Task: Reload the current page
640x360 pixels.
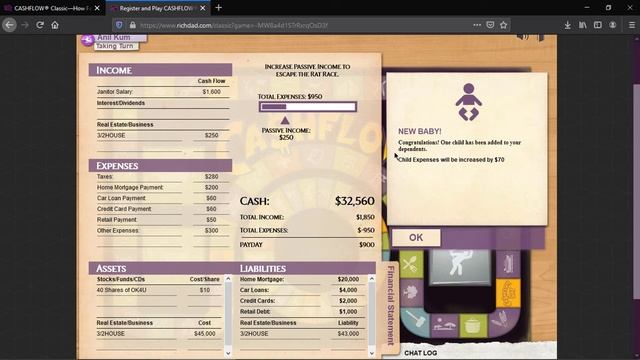Action: (40, 25)
